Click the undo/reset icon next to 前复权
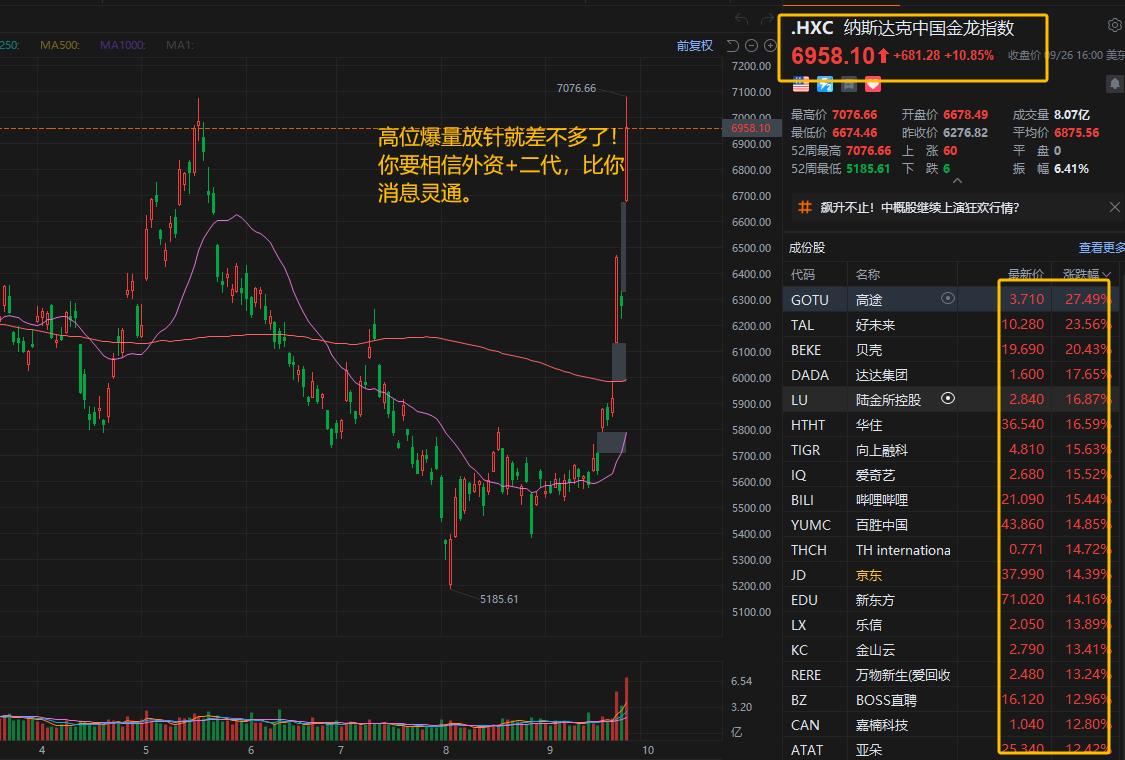Image resolution: width=1125 pixels, height=760 pixels. [x=733, y=45]
